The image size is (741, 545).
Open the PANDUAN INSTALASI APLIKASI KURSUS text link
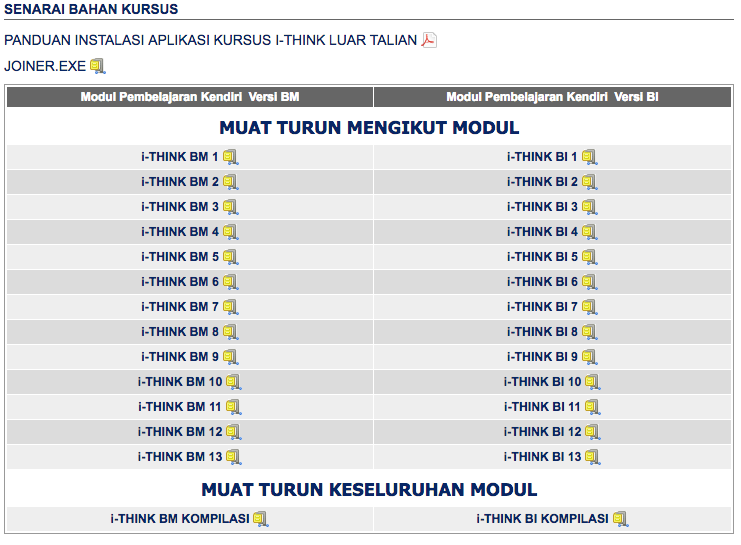coord(210,40)
